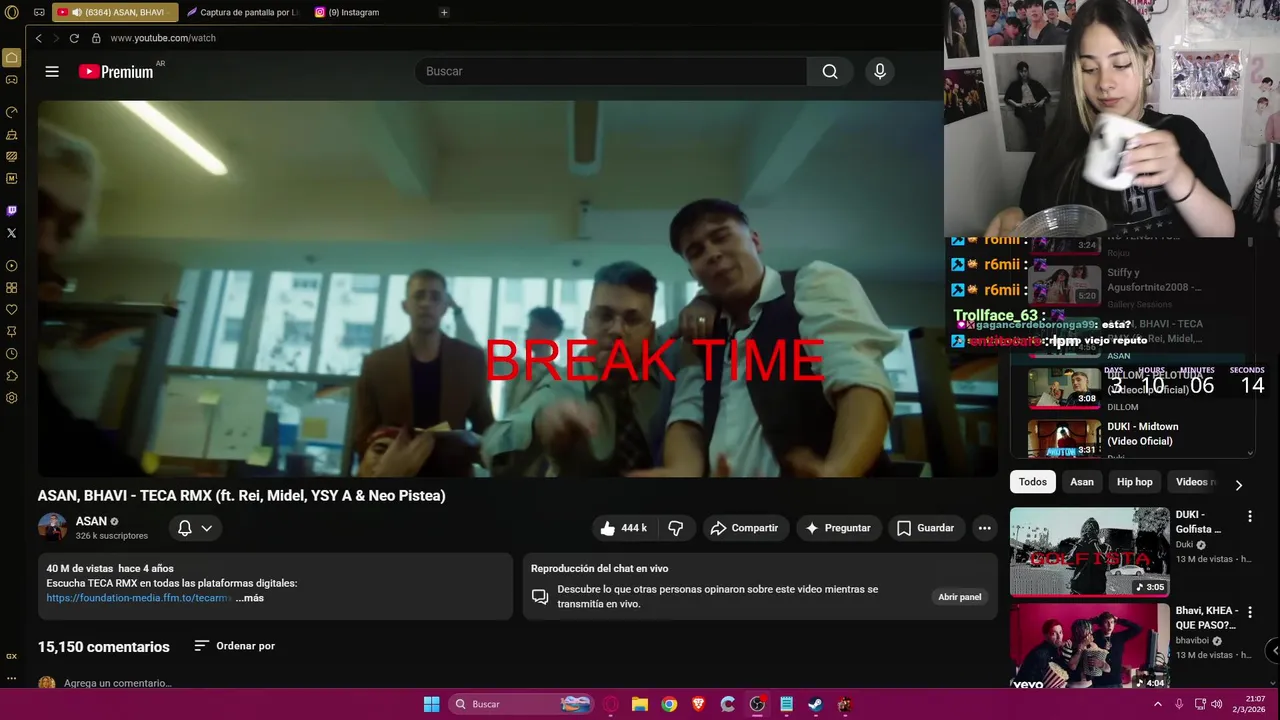Open the DUKI - Golfista video thumbnail
1280x720 pixels.
tap(1089, 552)
